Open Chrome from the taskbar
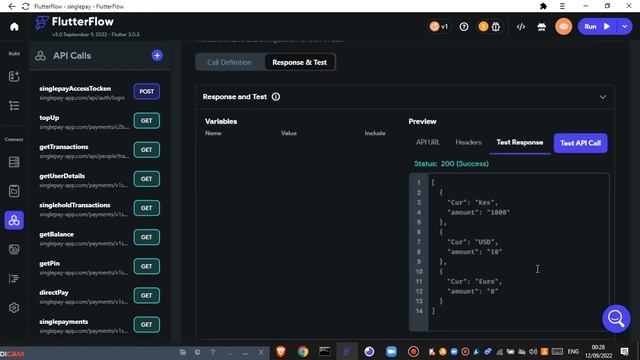This screenshot has width=640, height=360. coord(303,351)
